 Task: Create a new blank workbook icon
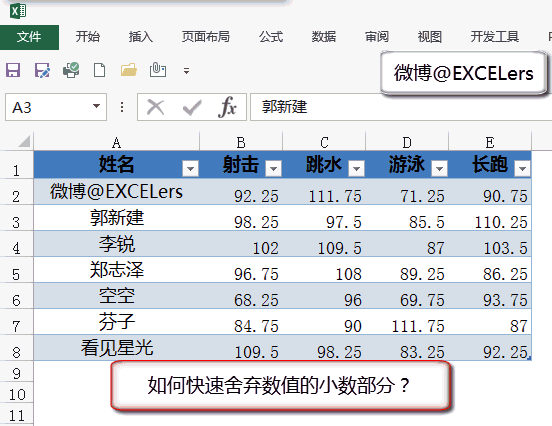[99, 70]
